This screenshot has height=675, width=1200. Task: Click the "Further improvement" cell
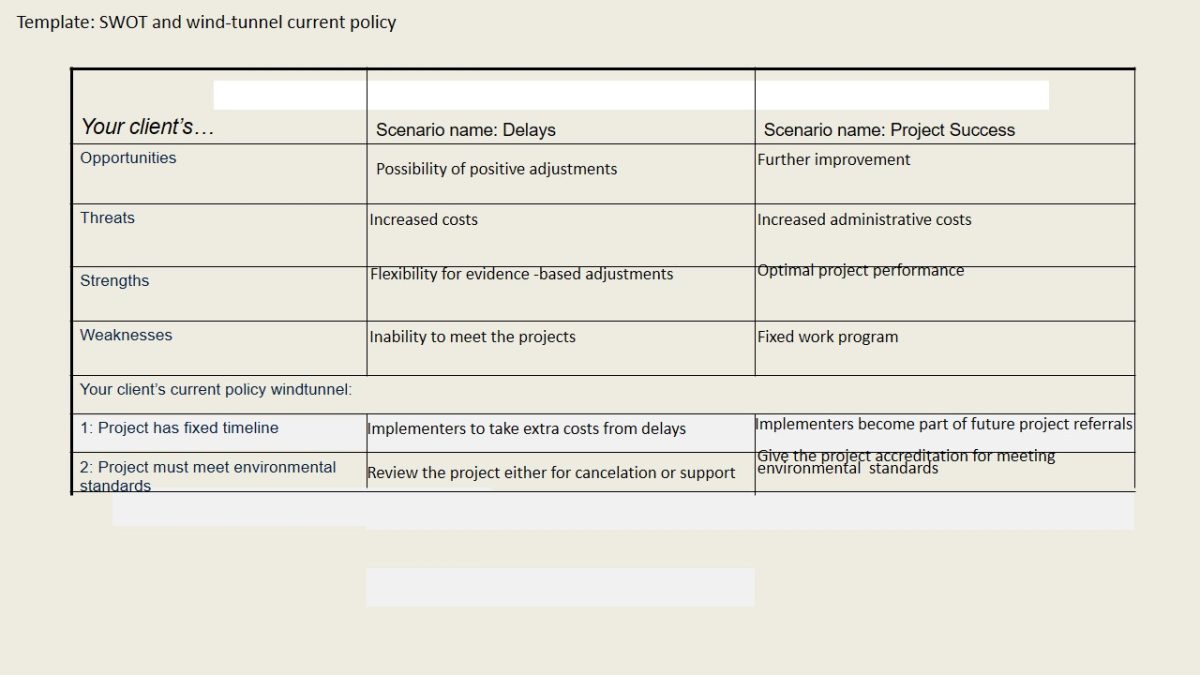(833, 160)
